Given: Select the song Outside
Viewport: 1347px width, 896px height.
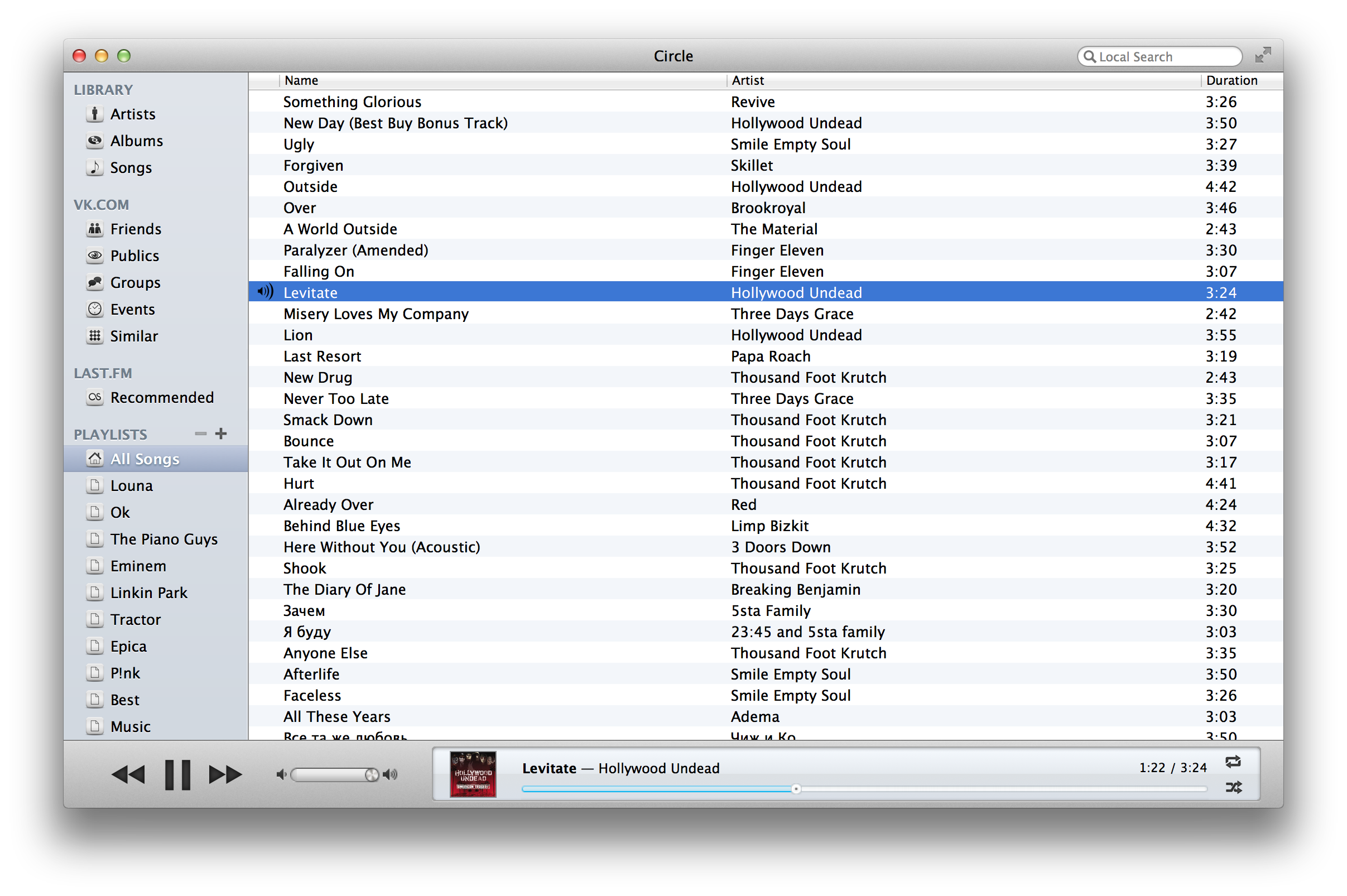Looking at the screenshot, I should [x=766, y=187].
